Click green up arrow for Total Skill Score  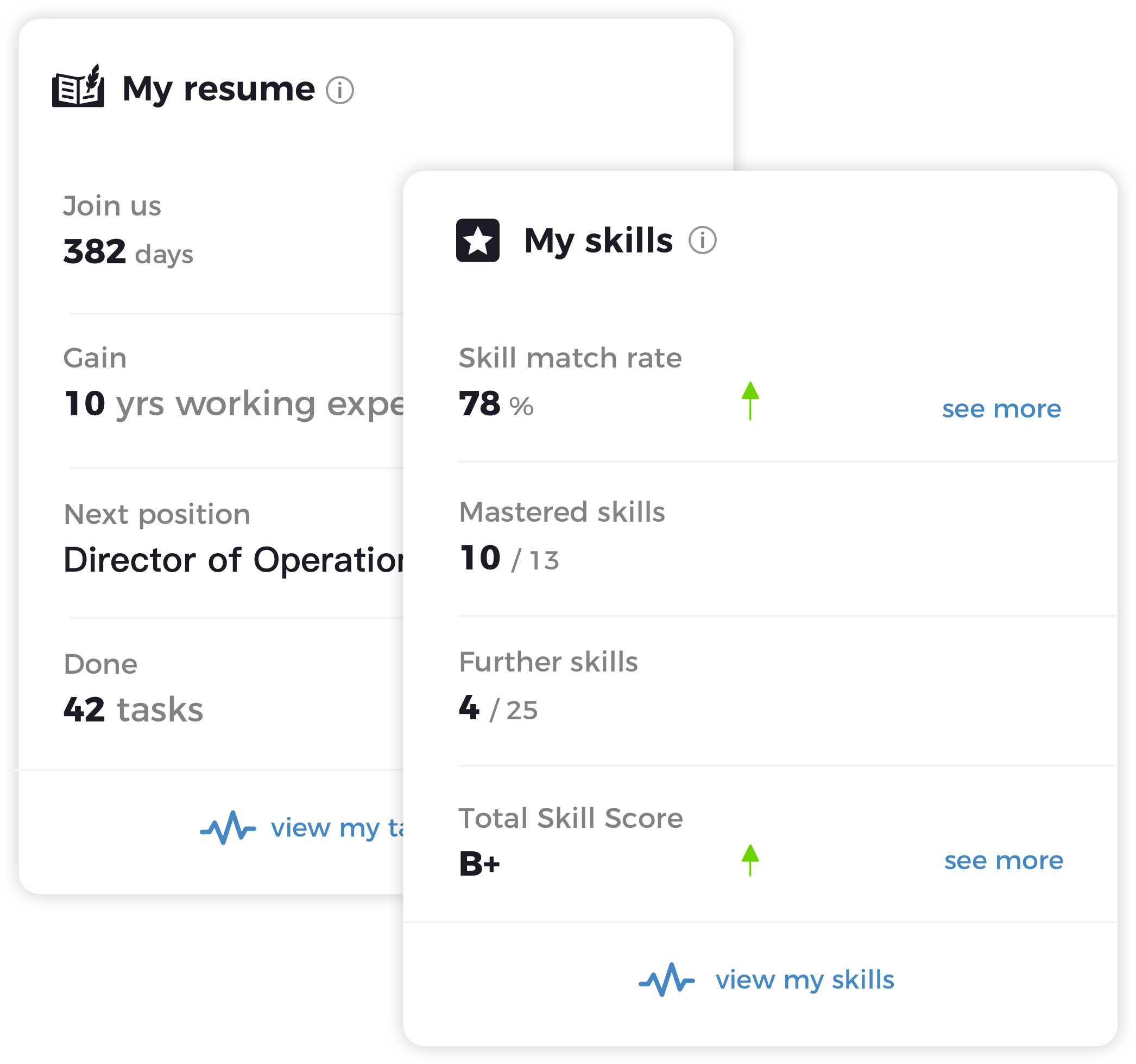750,860
